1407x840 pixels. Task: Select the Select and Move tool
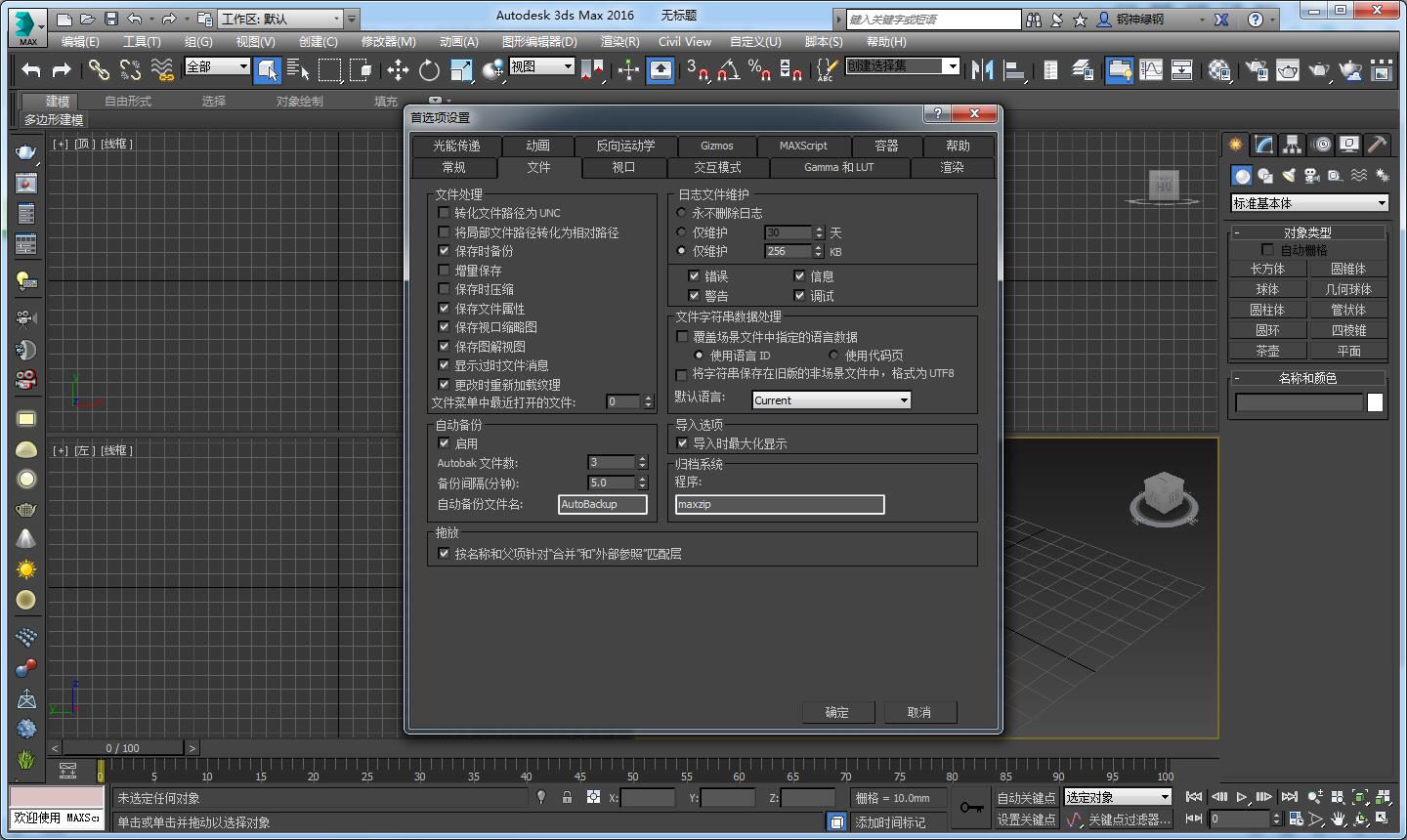click(397, 69)
